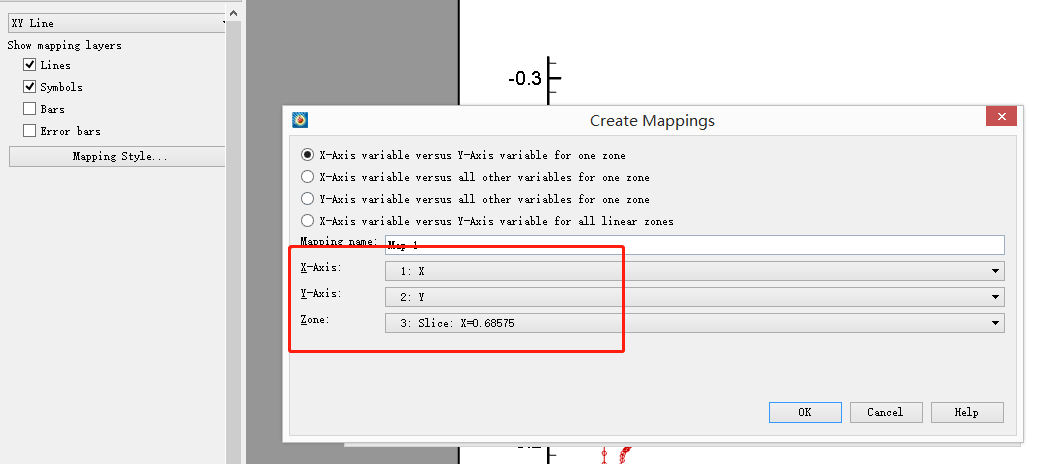This screenshot has height=464, width=1041.
Task: Confirm mappings with the OK button
Action: (805, 412)
